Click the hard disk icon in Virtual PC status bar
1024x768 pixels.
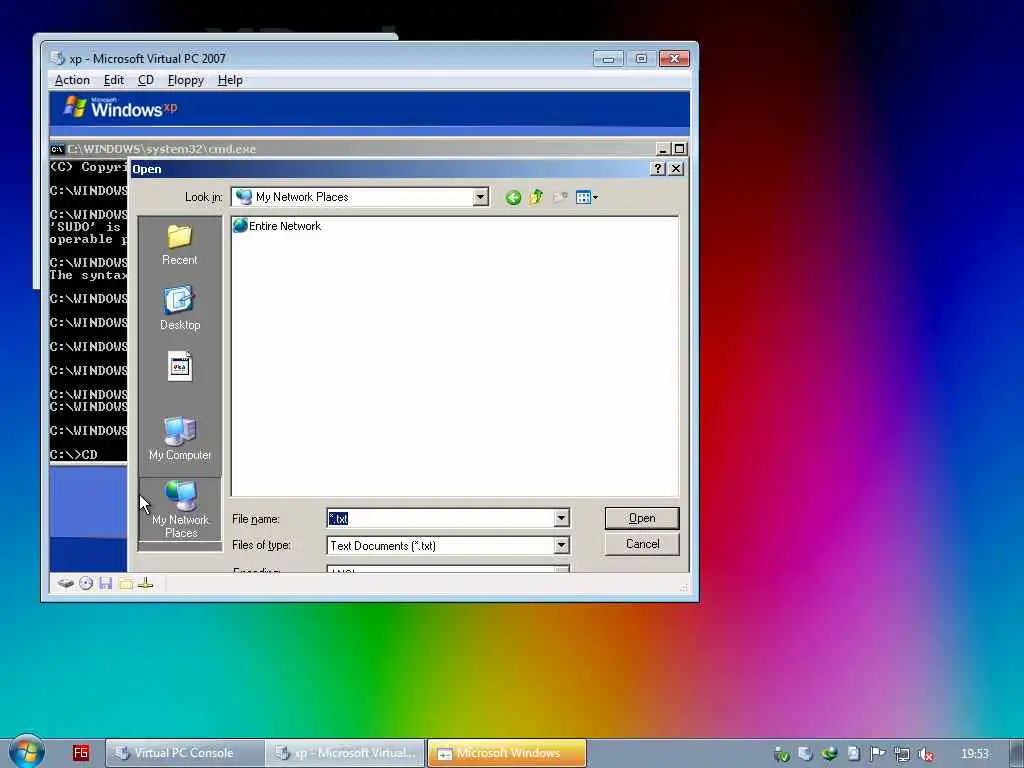coord(65,583)
